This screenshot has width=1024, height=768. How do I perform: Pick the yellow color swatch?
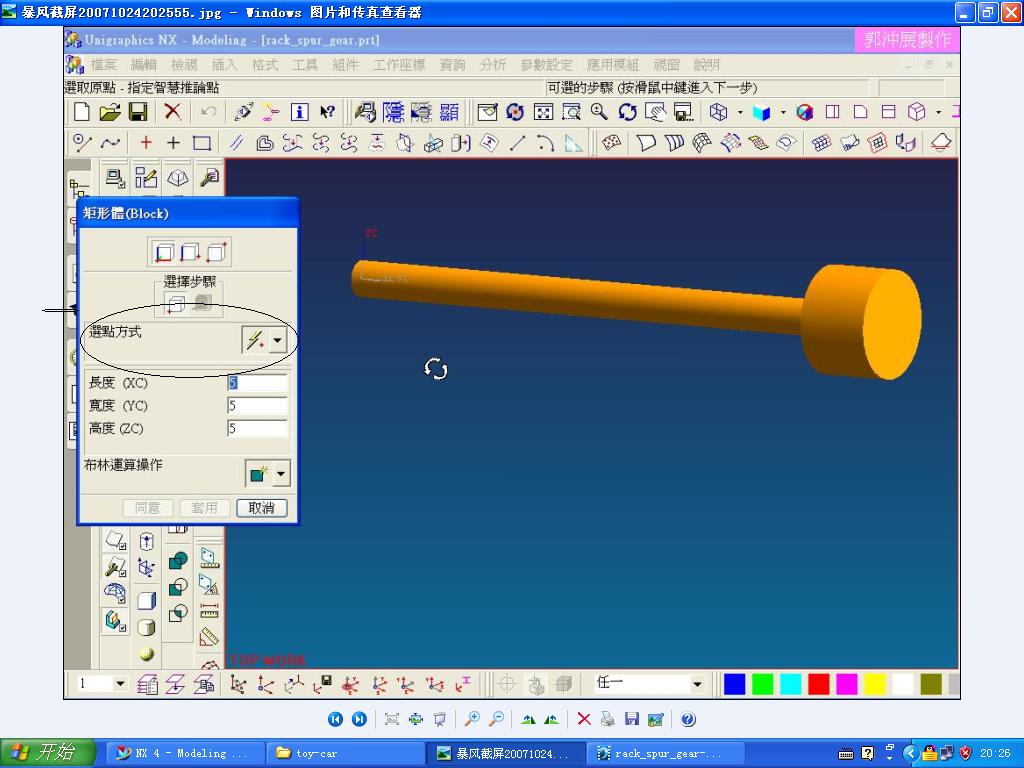(x=874, y=684)
